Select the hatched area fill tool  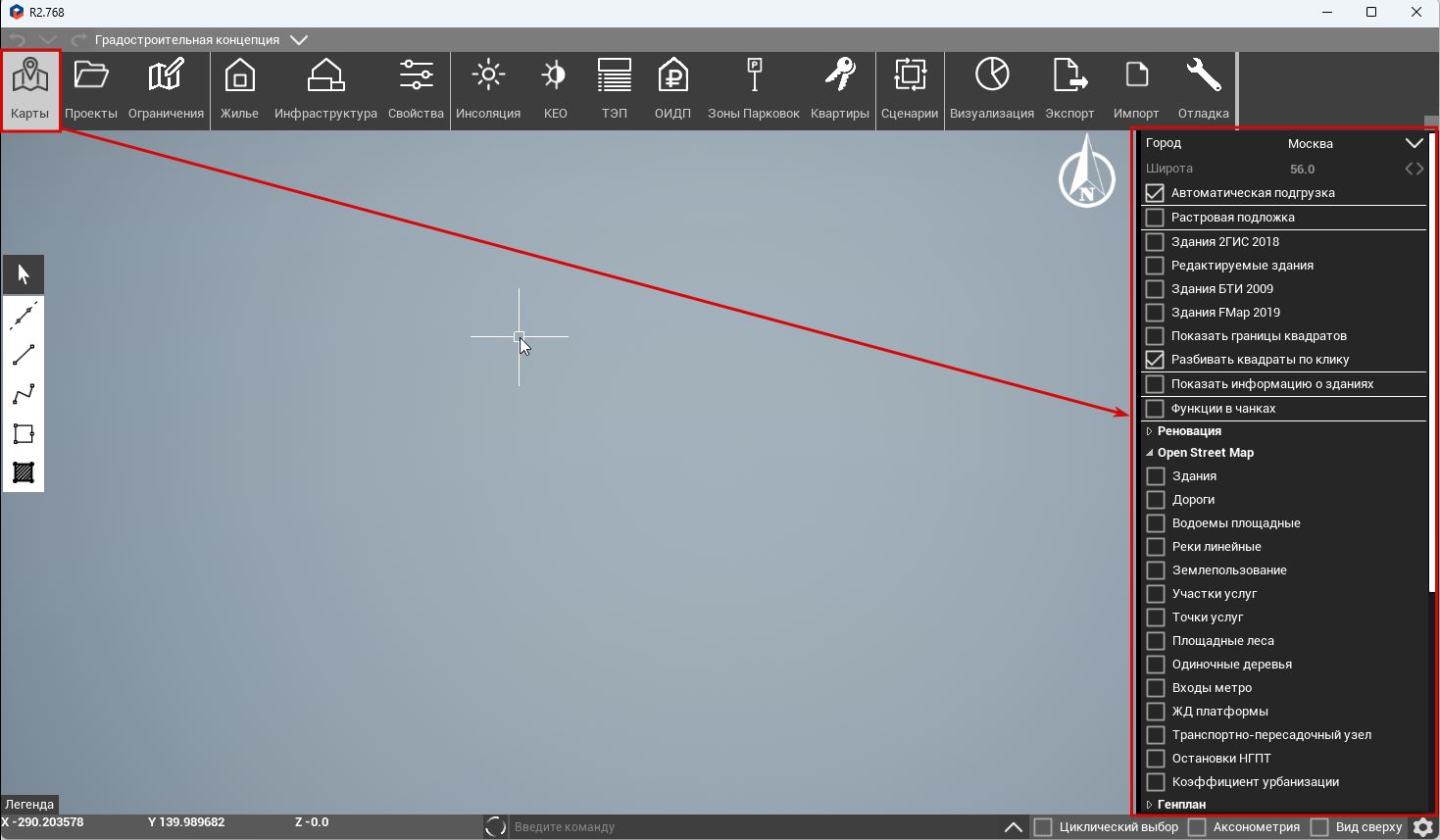[x=24, y=472]
